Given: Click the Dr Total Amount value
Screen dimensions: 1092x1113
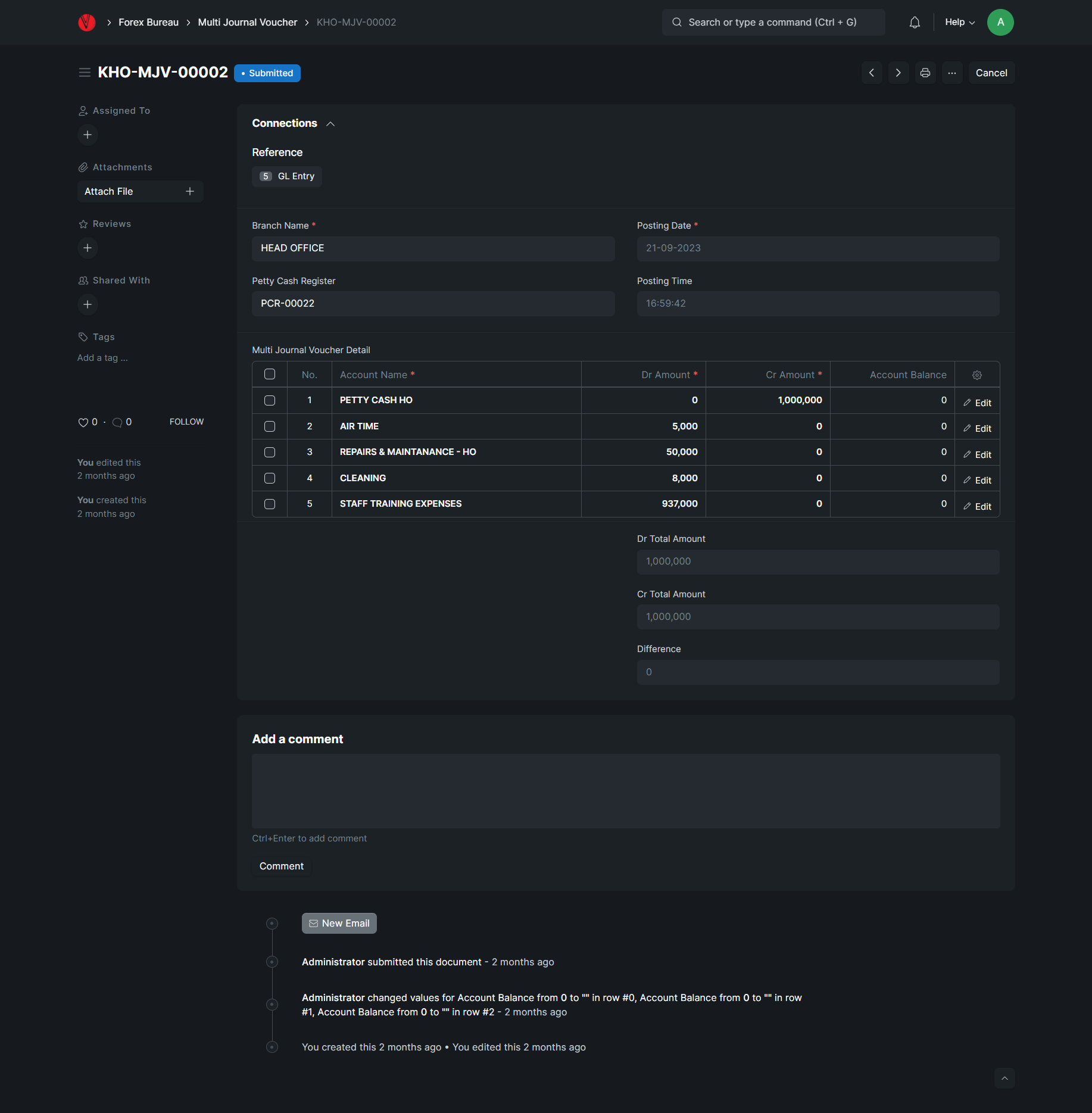Looking at the screenshot, I should (x=818, y=562).
